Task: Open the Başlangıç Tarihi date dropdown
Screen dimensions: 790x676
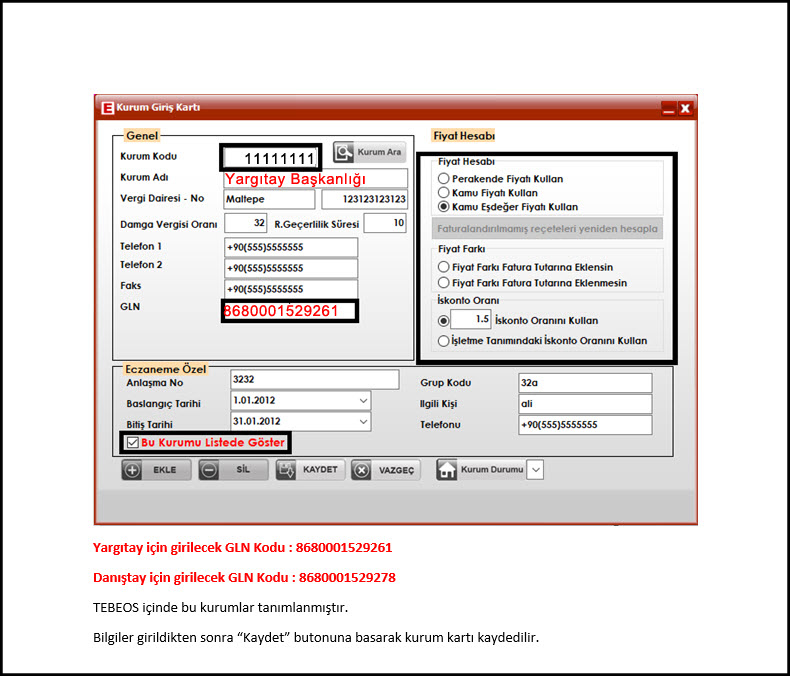Action: 362,401
